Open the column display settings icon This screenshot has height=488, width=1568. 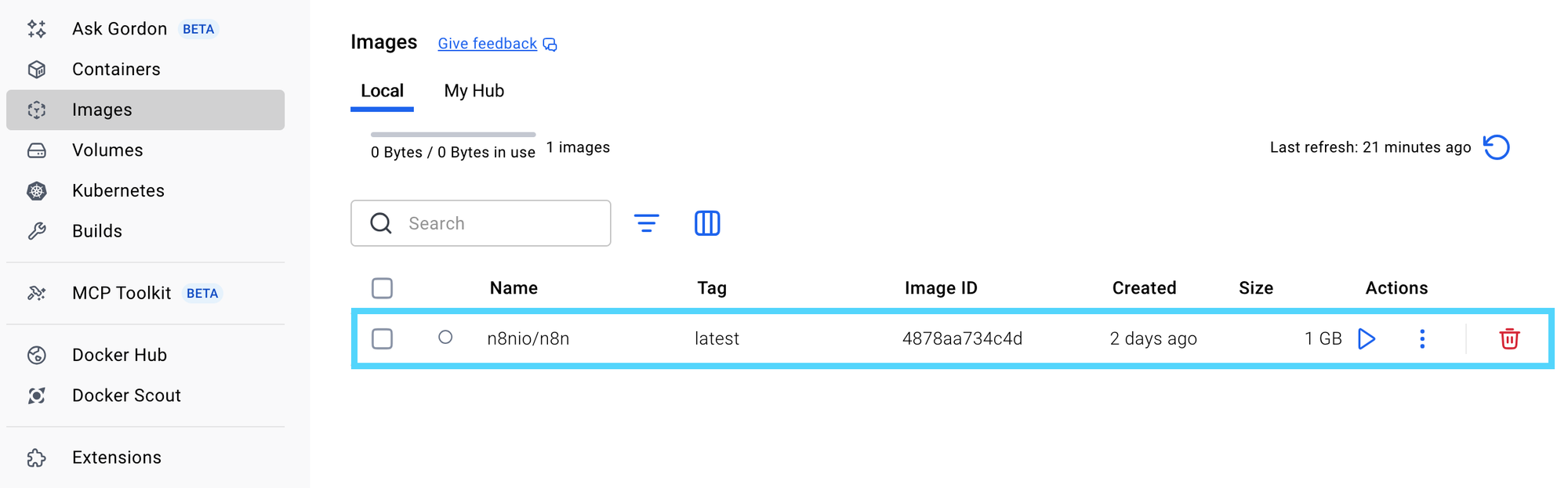click(x=707, y=223)
